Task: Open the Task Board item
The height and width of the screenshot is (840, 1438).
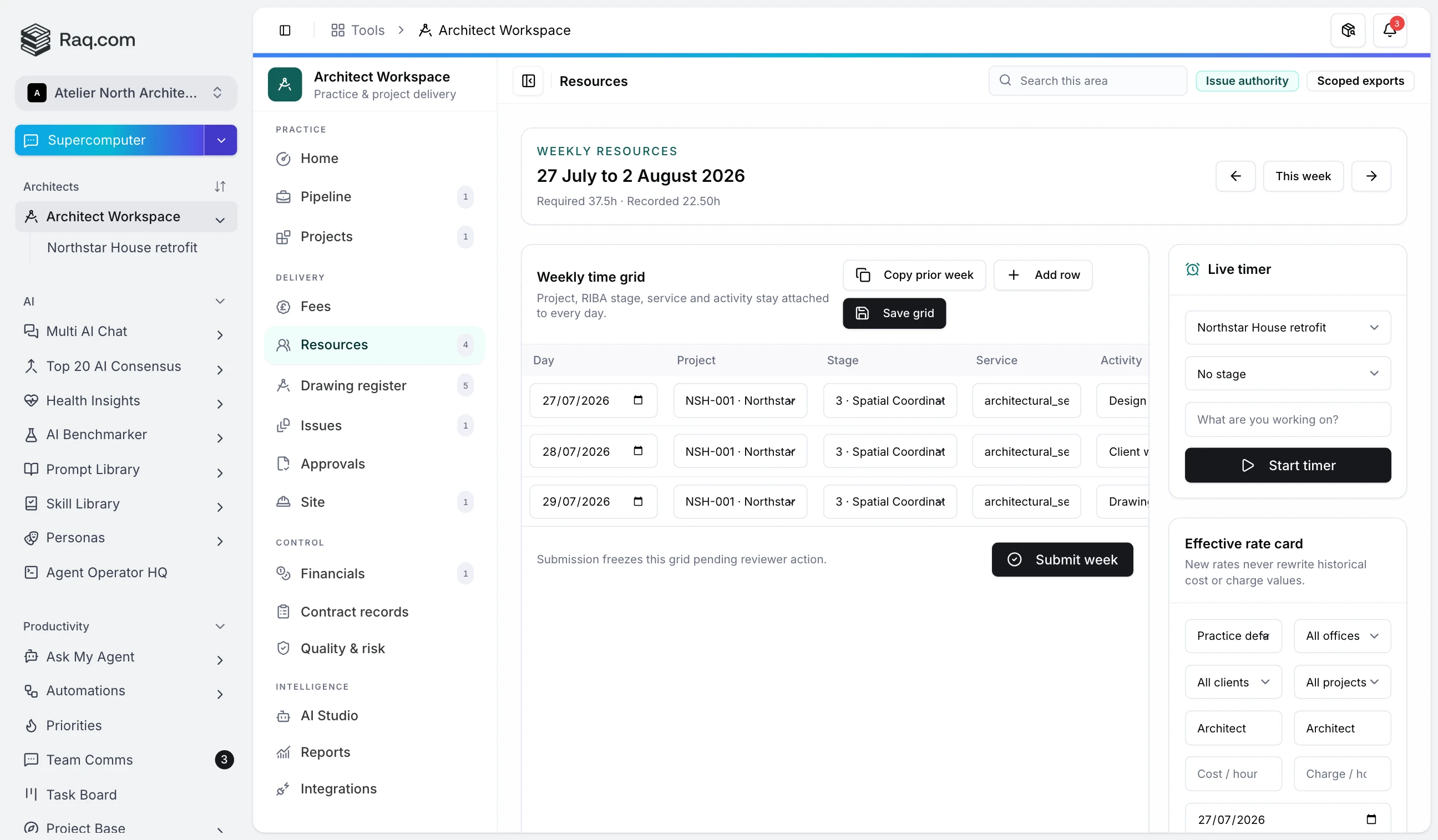Action: tap(125, 795)
